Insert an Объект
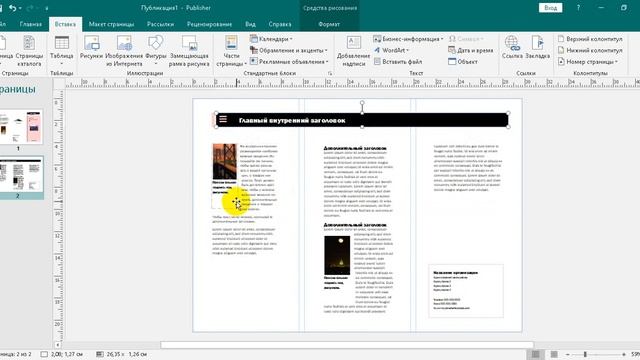 (463, 62)
